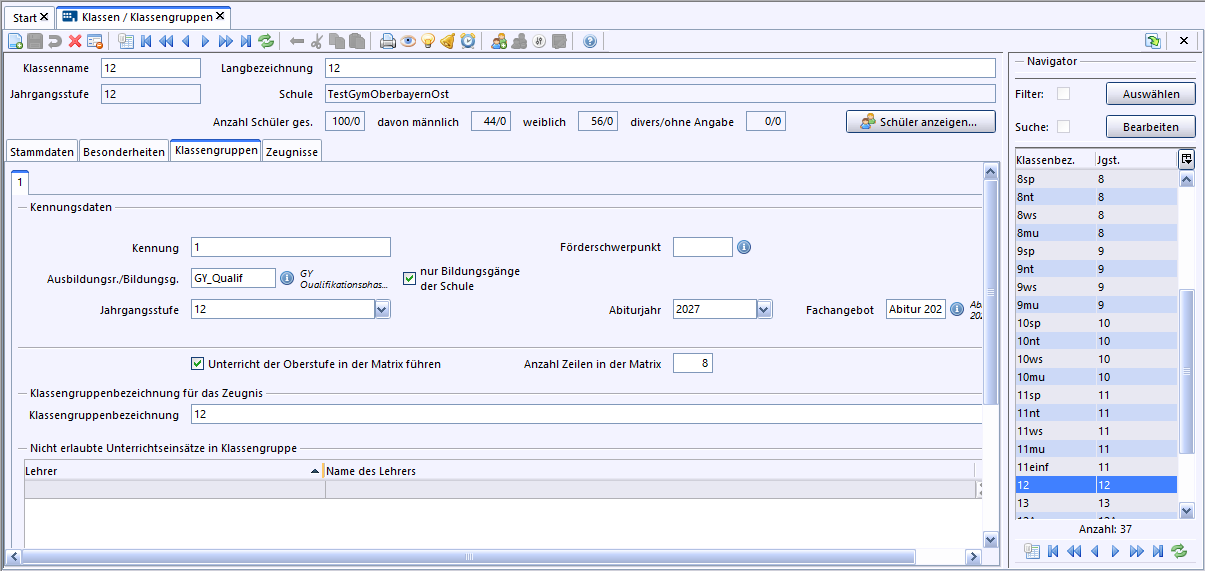The height and width of the screenshot is (571, 1205).
Task: Click info icon beside Förderschwerpunkt field
Action: 744,247
